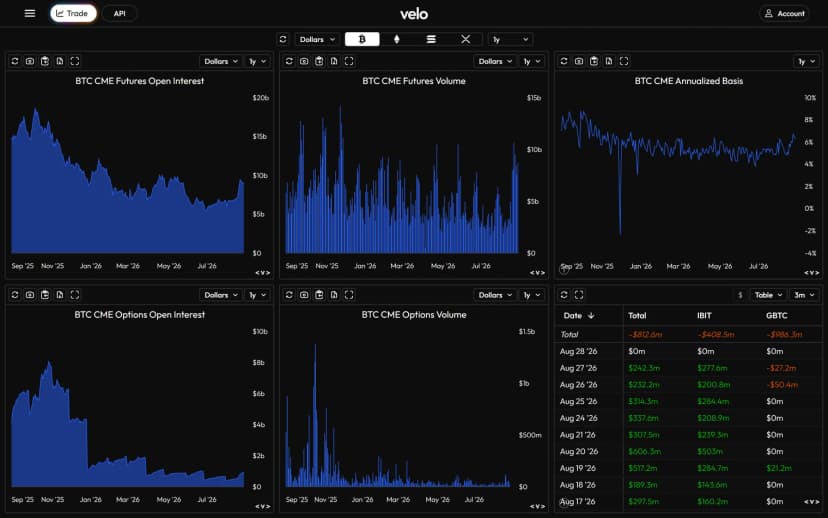Image resolution: width=828 pixels, height=518 pixels.
Task: Select the XRP coin icon in top filter
Action: coord(465,39)
